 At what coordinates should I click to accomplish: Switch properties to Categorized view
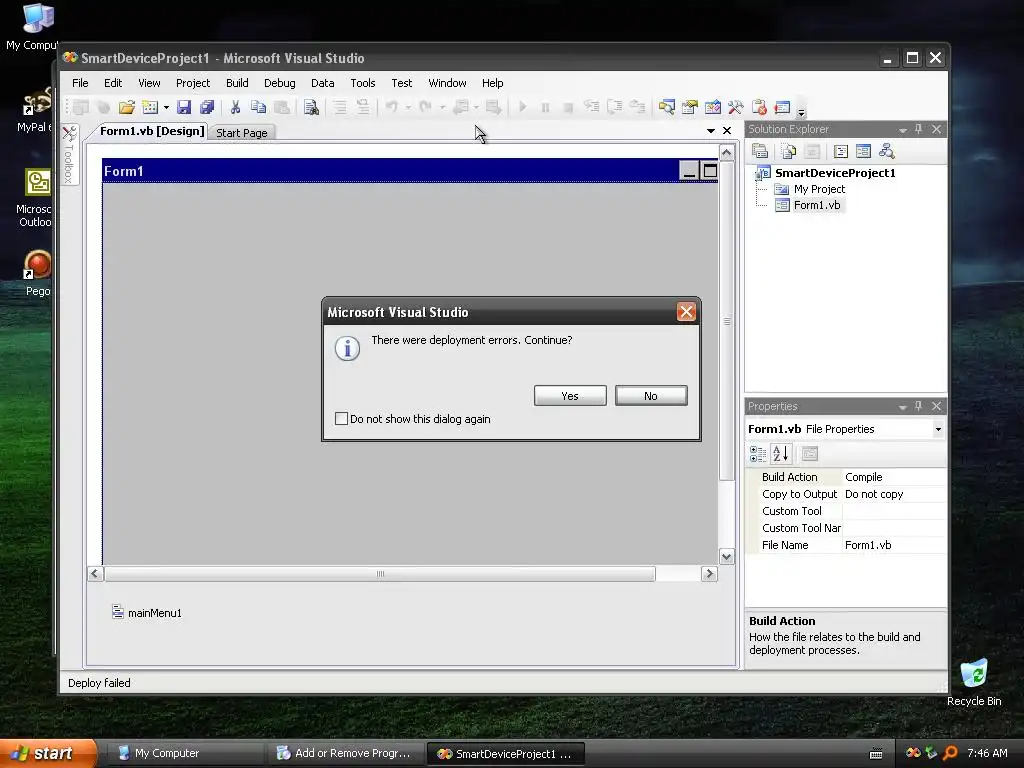pos(758,453)
